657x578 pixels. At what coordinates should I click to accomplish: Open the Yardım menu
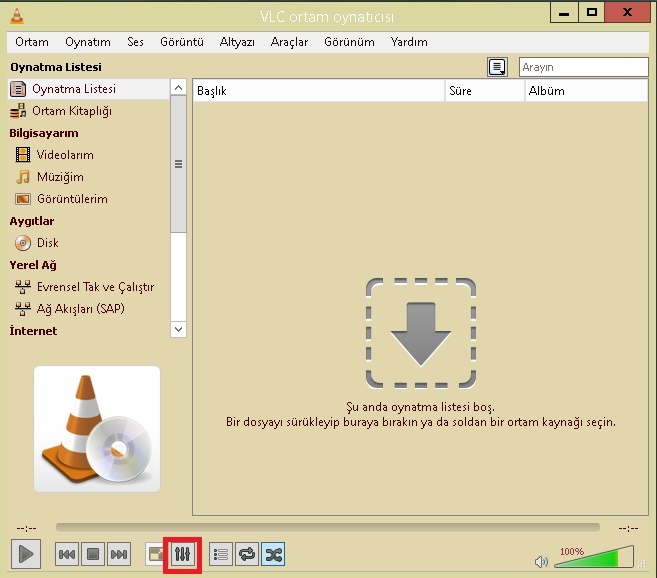click(409, 42)
